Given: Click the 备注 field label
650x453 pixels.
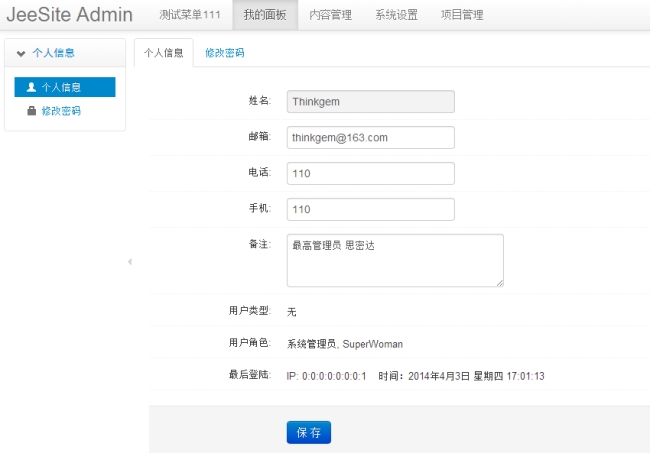Looking at the screenshot, I should point(260,244).
